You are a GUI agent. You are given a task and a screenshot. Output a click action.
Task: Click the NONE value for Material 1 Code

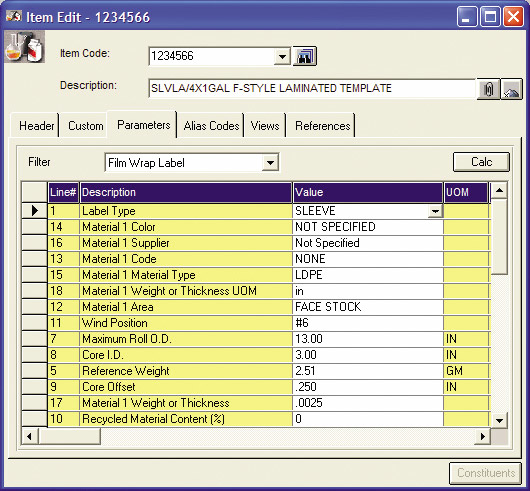click(368, 259)
